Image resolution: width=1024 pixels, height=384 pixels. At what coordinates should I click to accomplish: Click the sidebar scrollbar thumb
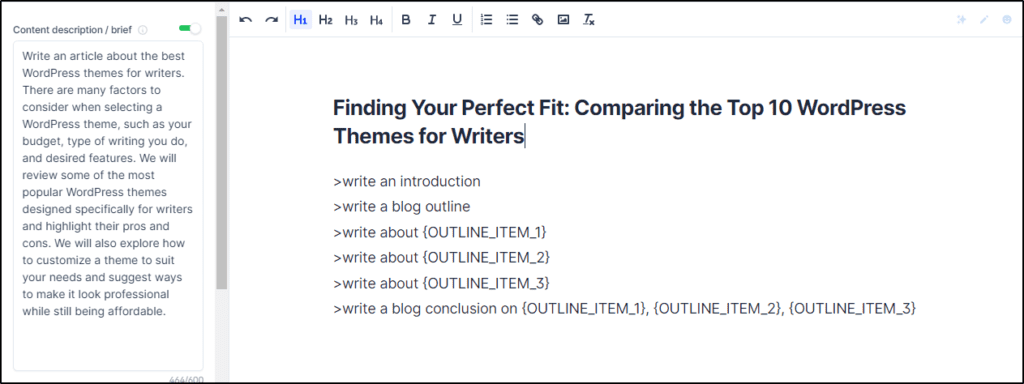(222, 152)
